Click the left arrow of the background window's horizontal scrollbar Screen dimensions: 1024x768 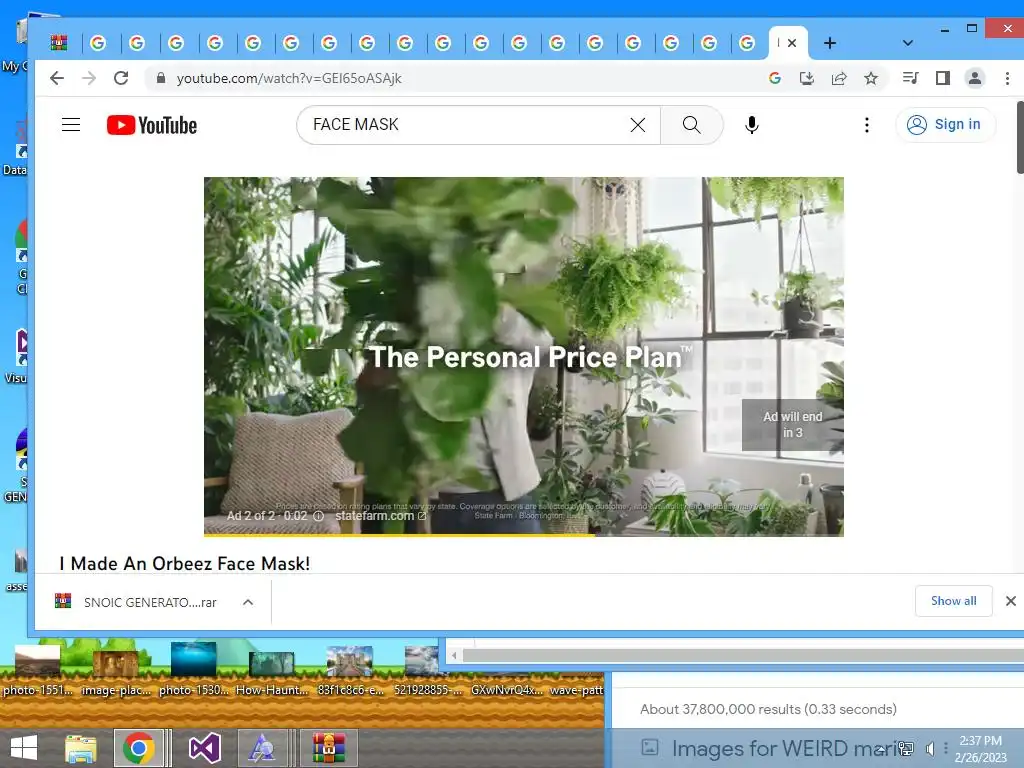point(454,655)
